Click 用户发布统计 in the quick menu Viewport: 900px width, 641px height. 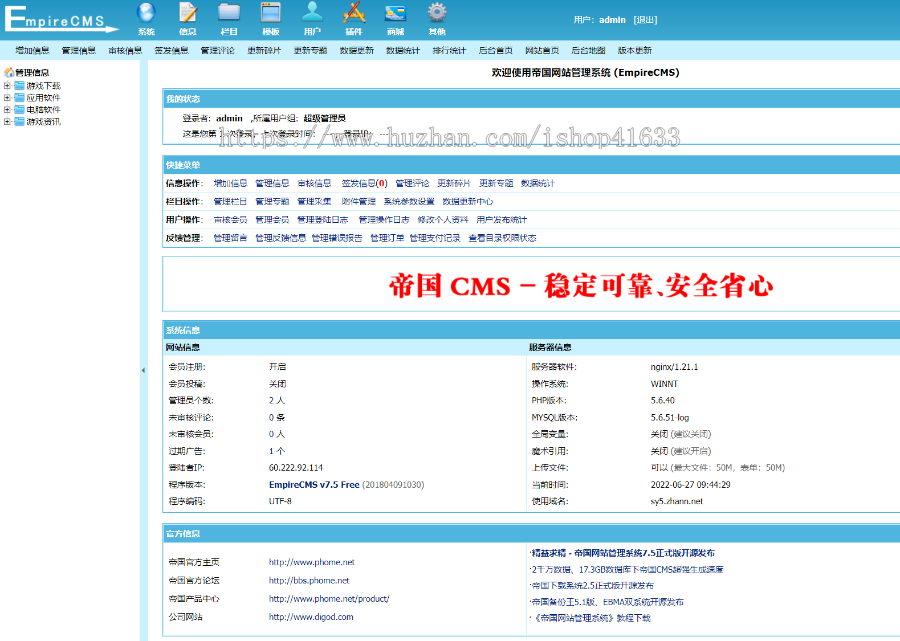502,220
